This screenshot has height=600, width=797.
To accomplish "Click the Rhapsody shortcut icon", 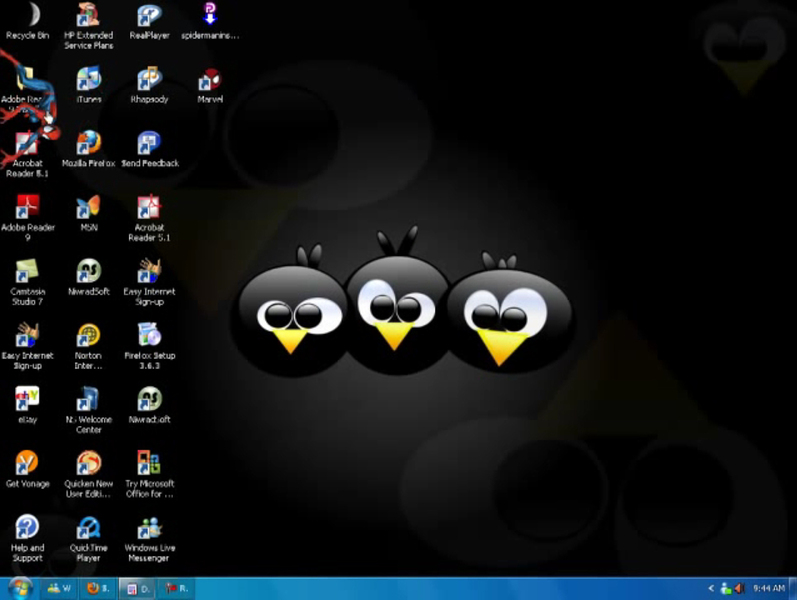I will pos(149,80).
